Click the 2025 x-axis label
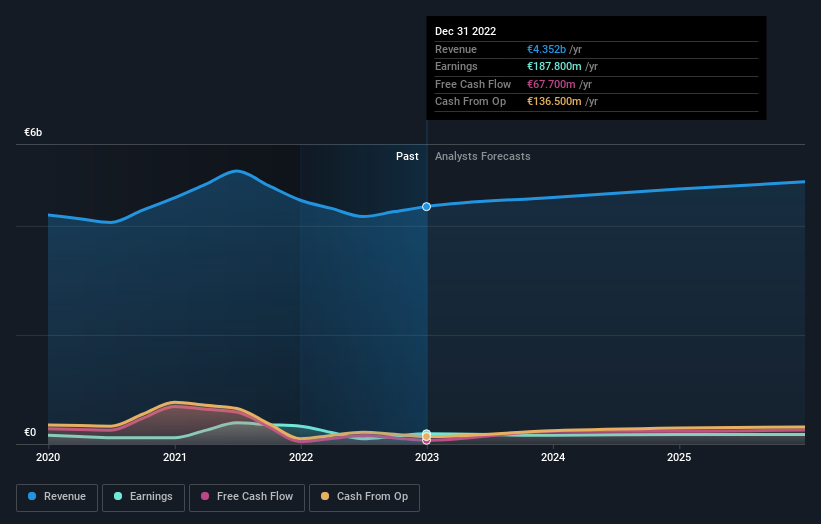This screenshot has height=524, width=821. point(679,458)
